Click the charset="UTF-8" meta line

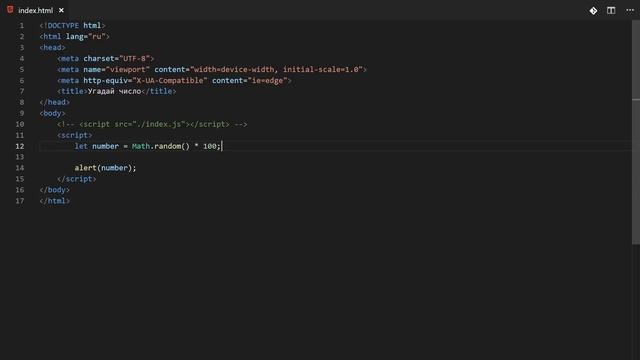click(106, 58)
